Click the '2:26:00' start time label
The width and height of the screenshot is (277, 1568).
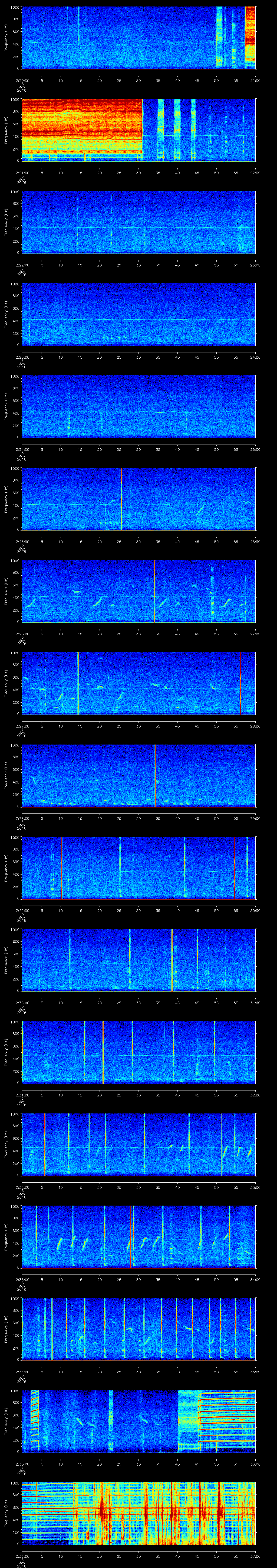[x=22, y=634]
